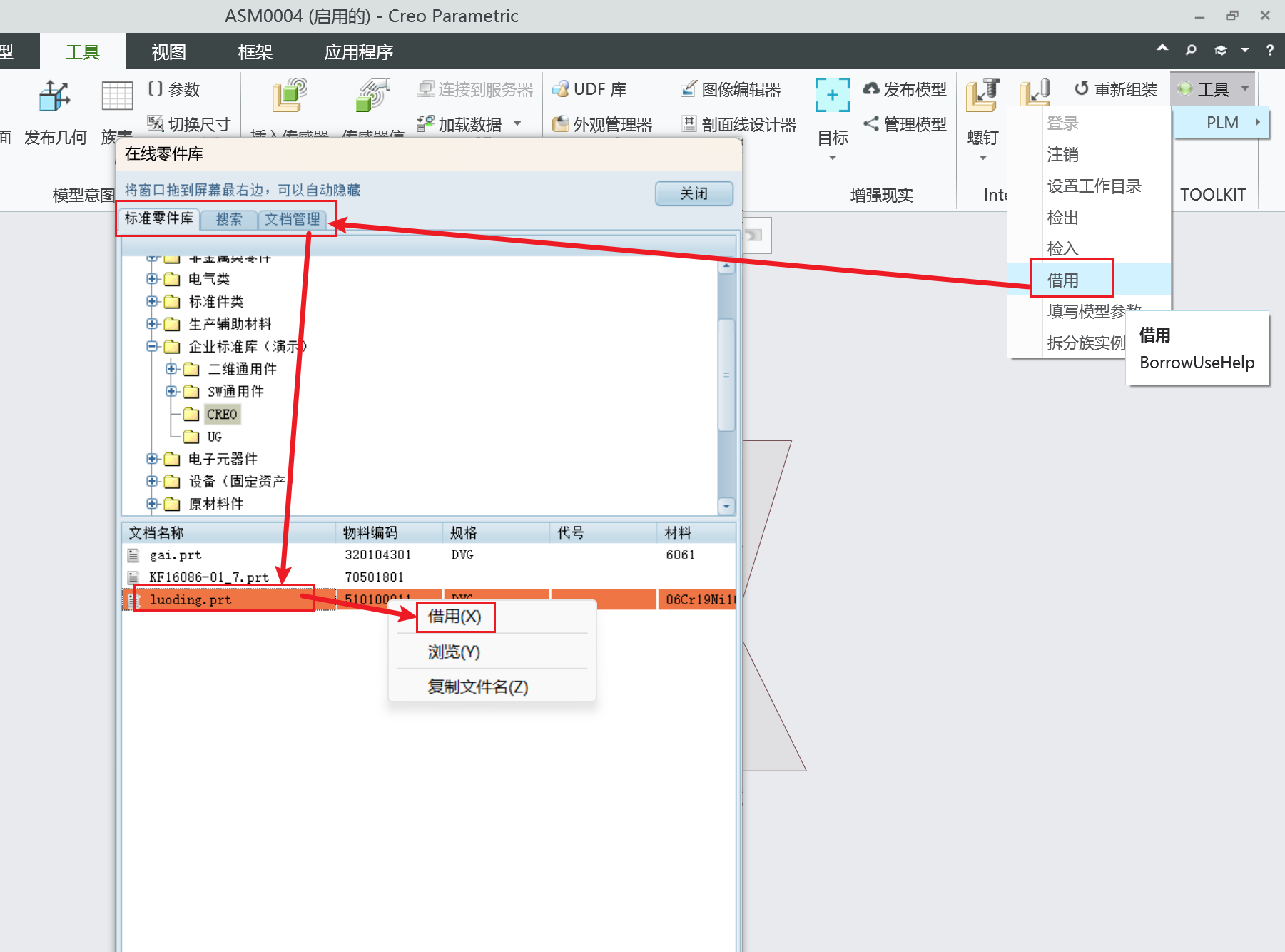Click 管理模型 manage models
This screenshot has width=1285, height=952.
click(x=904, y=124)
